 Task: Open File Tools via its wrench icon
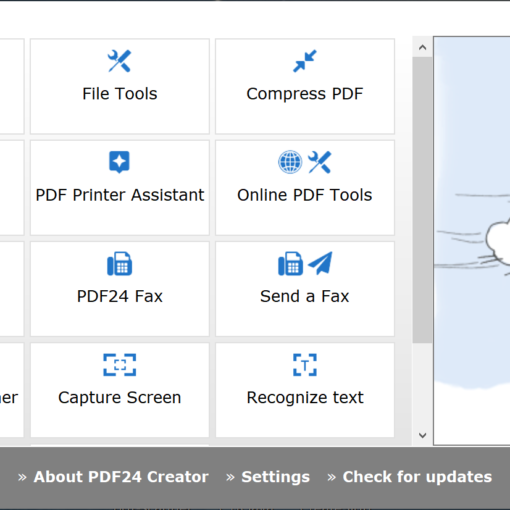pyautogui.click(x=119, y=61)
